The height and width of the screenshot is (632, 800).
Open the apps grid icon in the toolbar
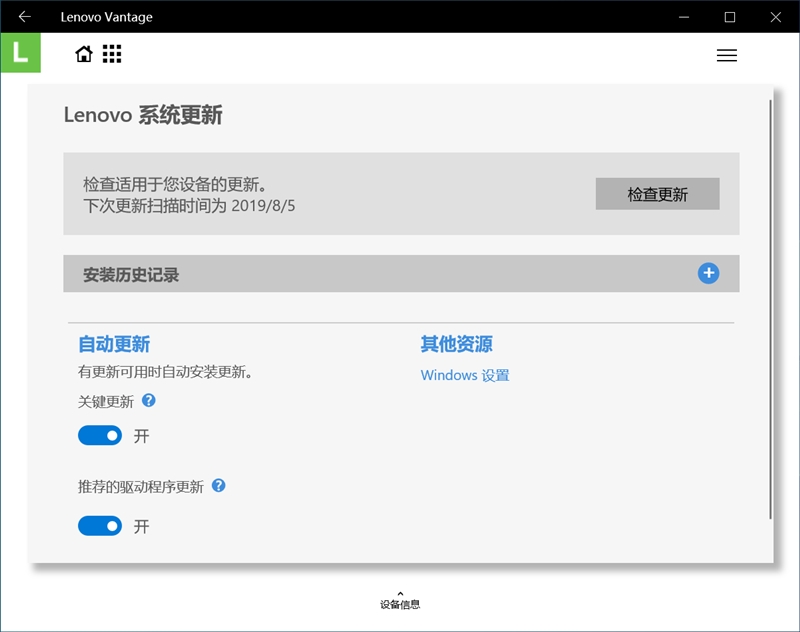point(112,54)
